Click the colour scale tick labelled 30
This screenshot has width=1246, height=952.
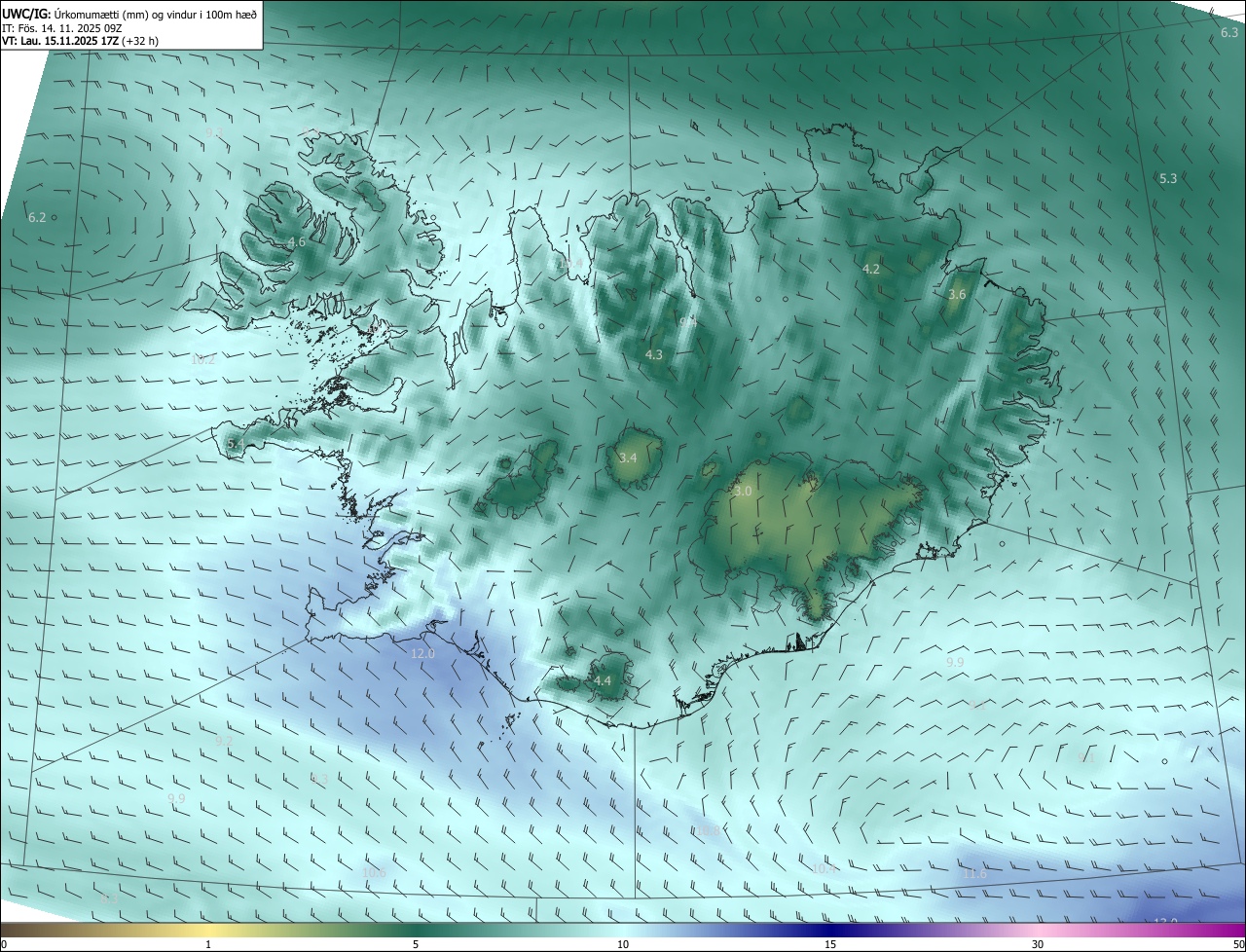pyautogui.click(x=1038, y=944)
